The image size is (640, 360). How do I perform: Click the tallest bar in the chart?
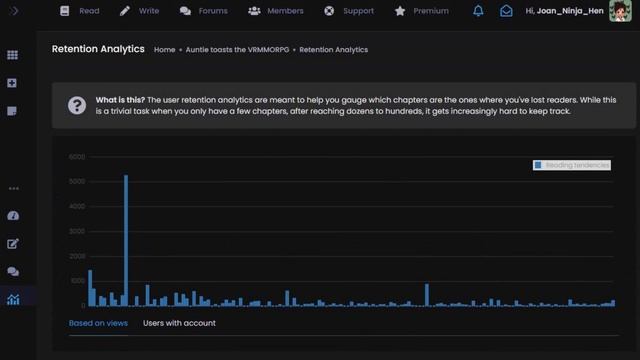(126, 240)
